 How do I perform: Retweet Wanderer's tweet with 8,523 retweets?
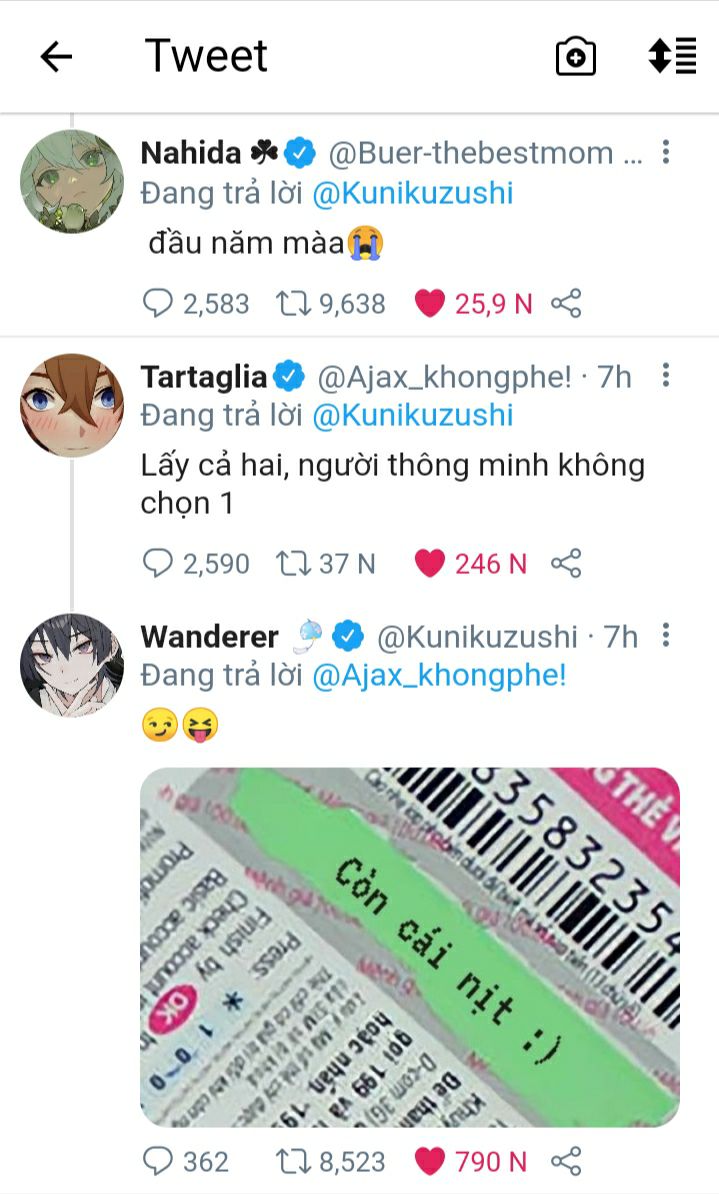pyautogui.click(x=293, y=1161)
